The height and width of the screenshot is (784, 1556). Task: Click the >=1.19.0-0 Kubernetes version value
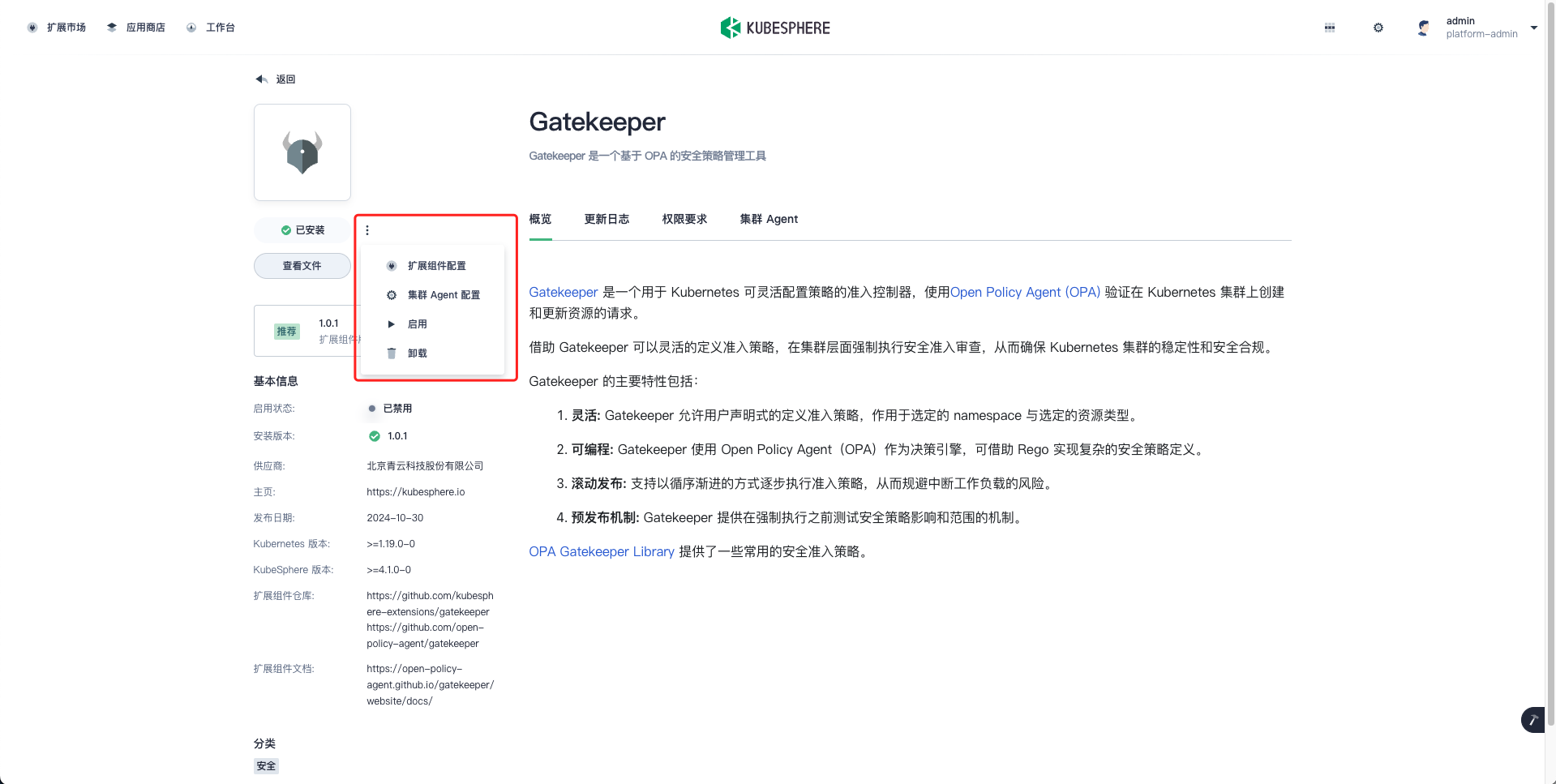[391, 544]
